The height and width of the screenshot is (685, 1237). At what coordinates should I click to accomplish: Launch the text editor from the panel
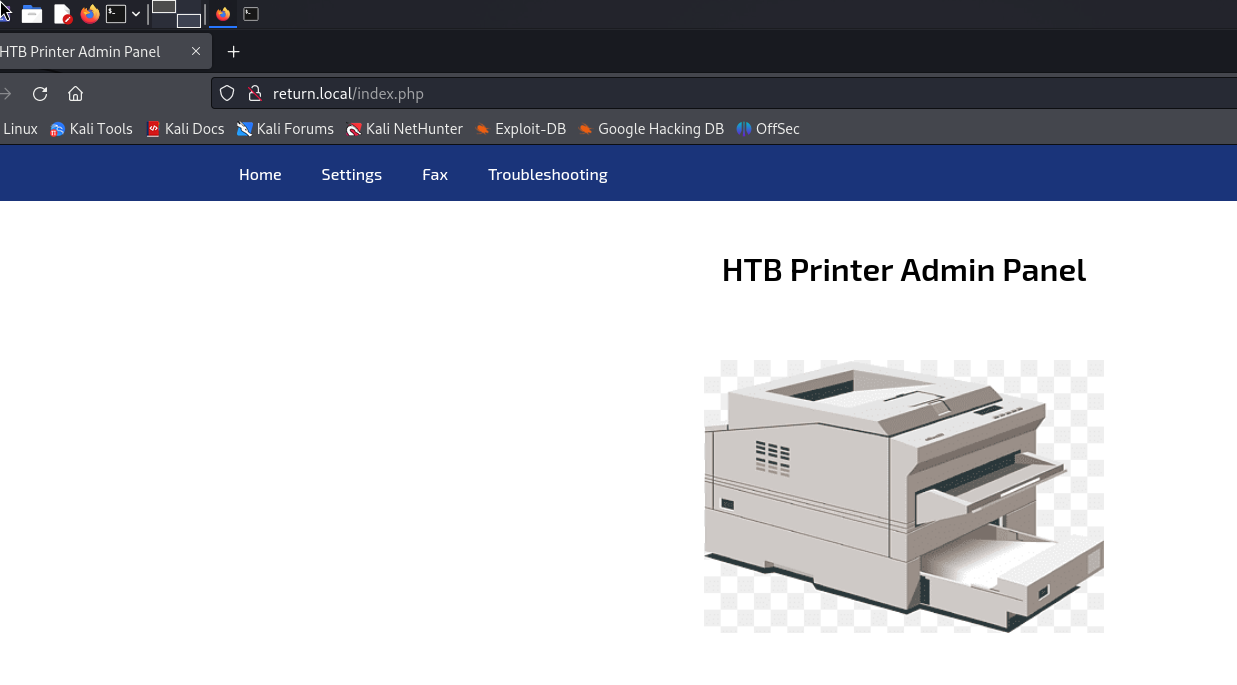point(62,14)
